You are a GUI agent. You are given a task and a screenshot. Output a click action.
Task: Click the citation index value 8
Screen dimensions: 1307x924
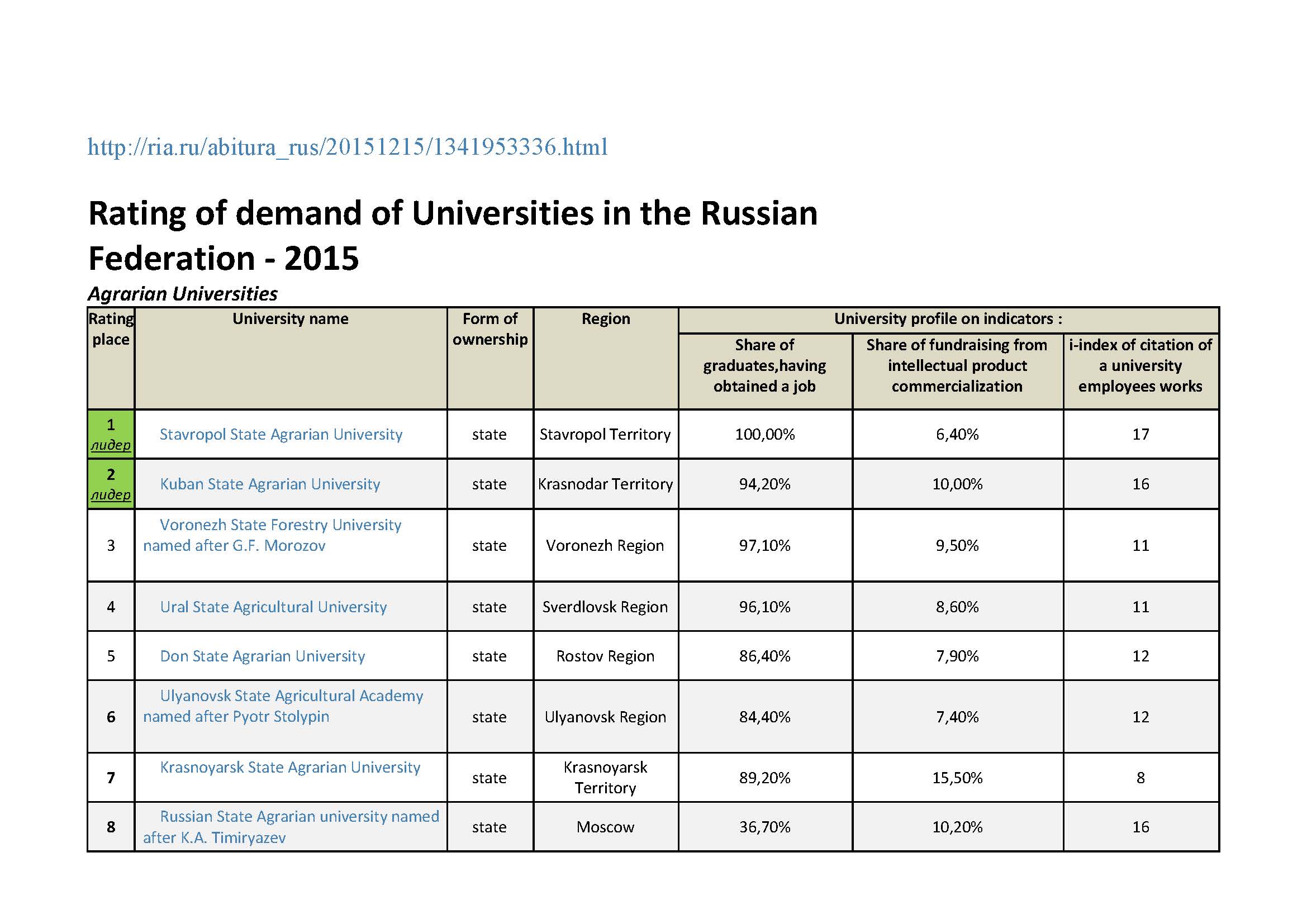pyautogui.click(x=1141, y=778)
